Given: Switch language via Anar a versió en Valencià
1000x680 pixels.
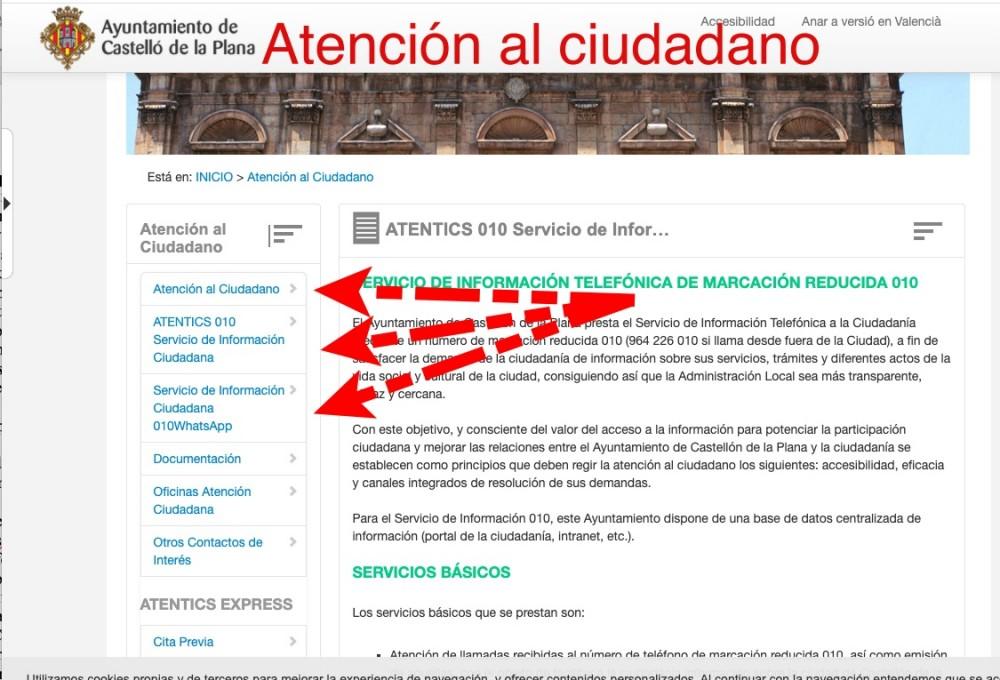Looking at the screenshot, I should coord(870,21).
